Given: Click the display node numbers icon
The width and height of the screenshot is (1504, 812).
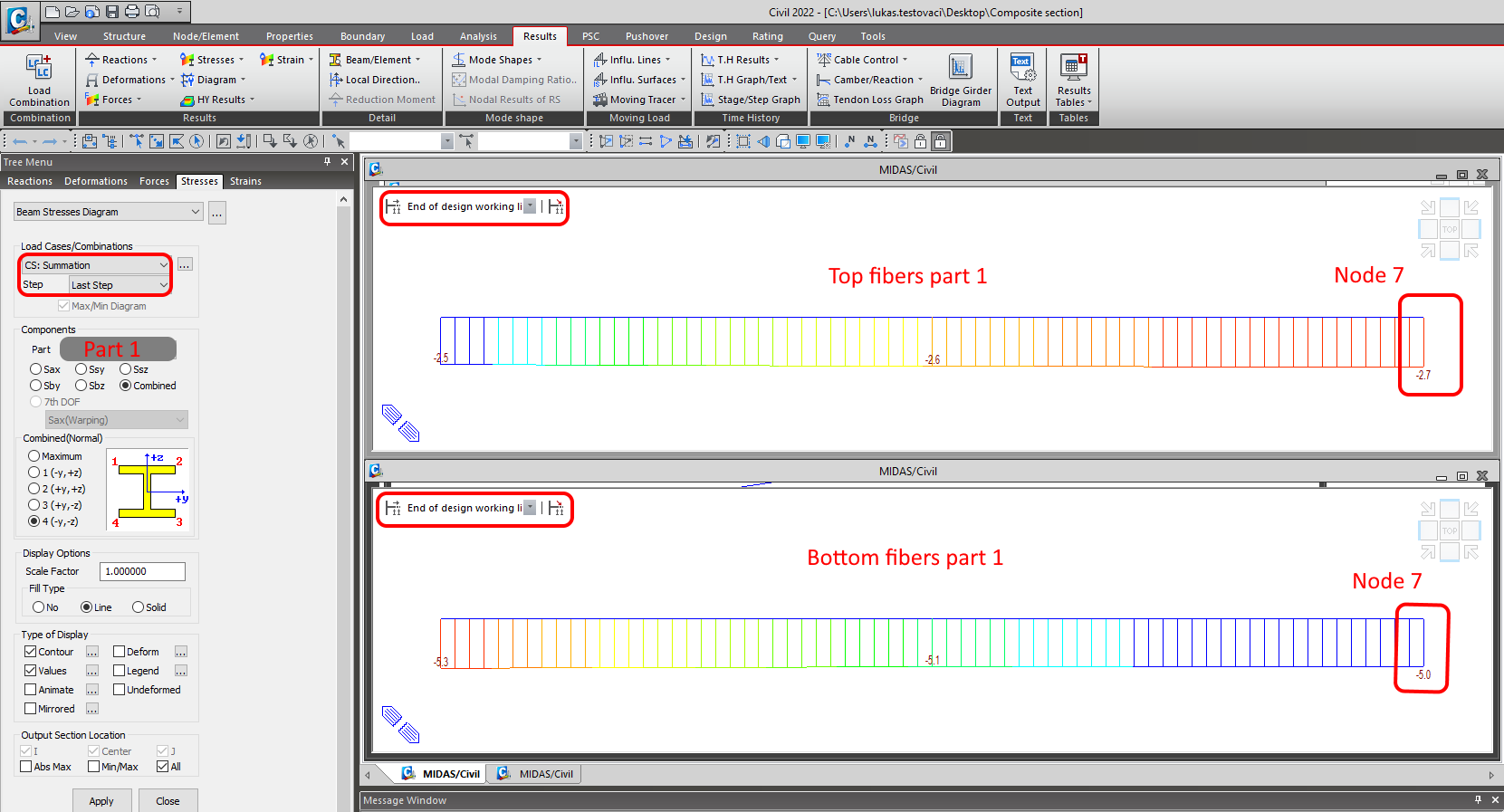Looking at the screenshot, I should (x=849, y=141).
